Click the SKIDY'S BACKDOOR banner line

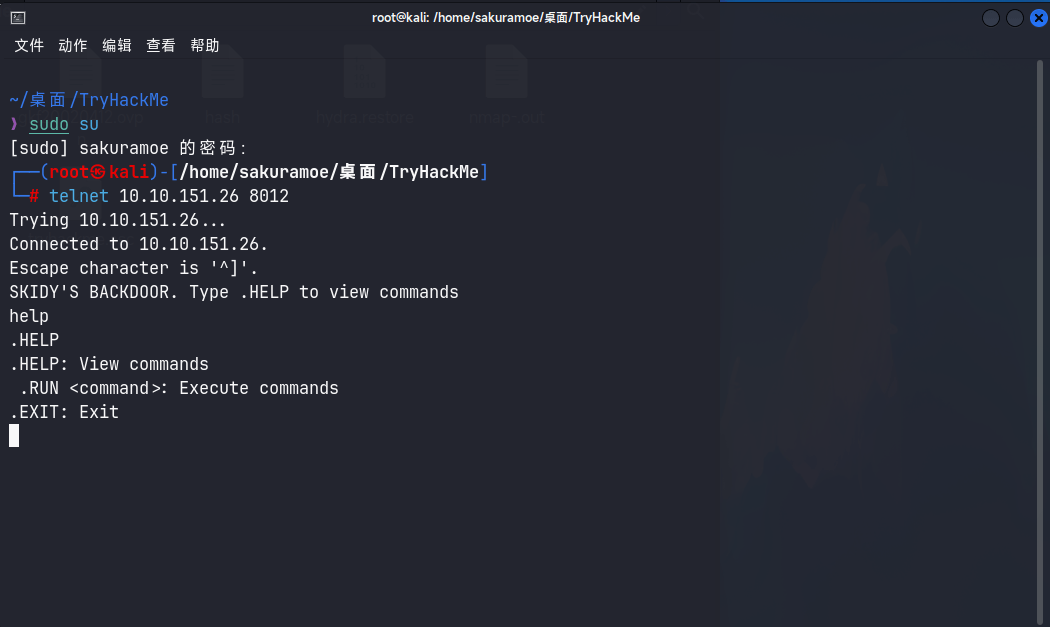click(x=234, y=292)
